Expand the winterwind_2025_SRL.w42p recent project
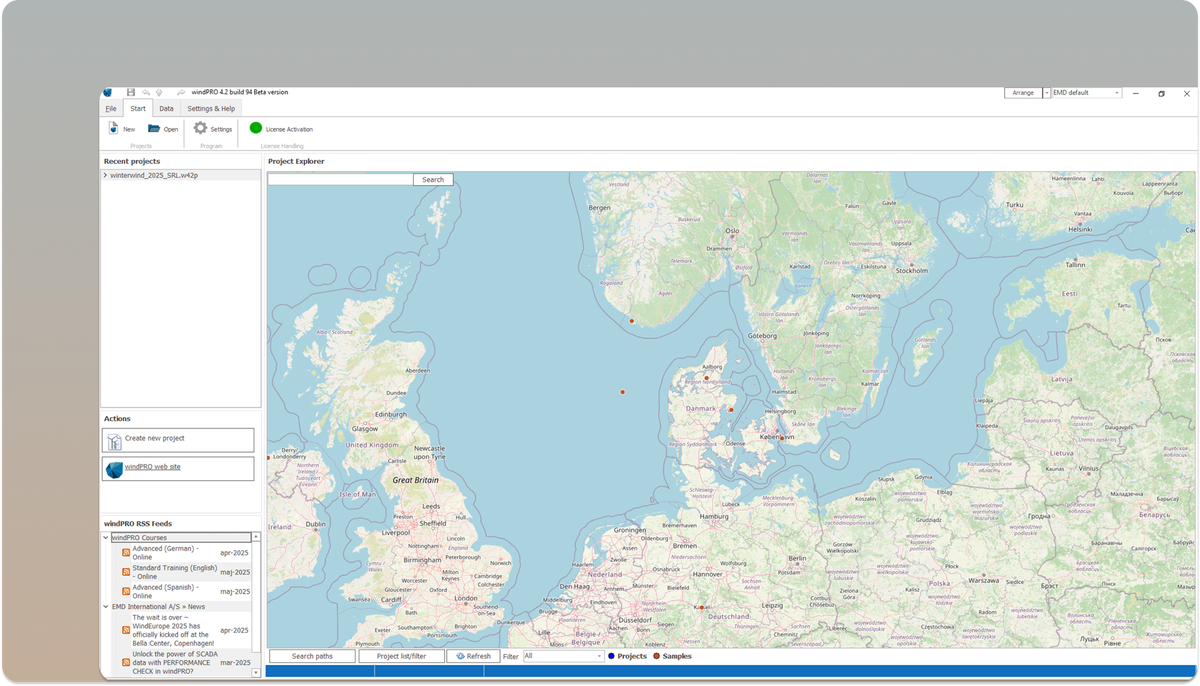The height and width of the screenshot is (686, 1200). click(x=104, y=173)
